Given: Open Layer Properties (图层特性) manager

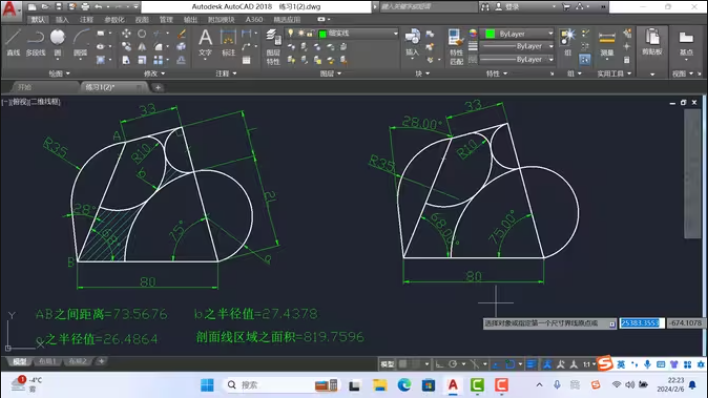Looking at the screenshot, I should tap(273, 46).
